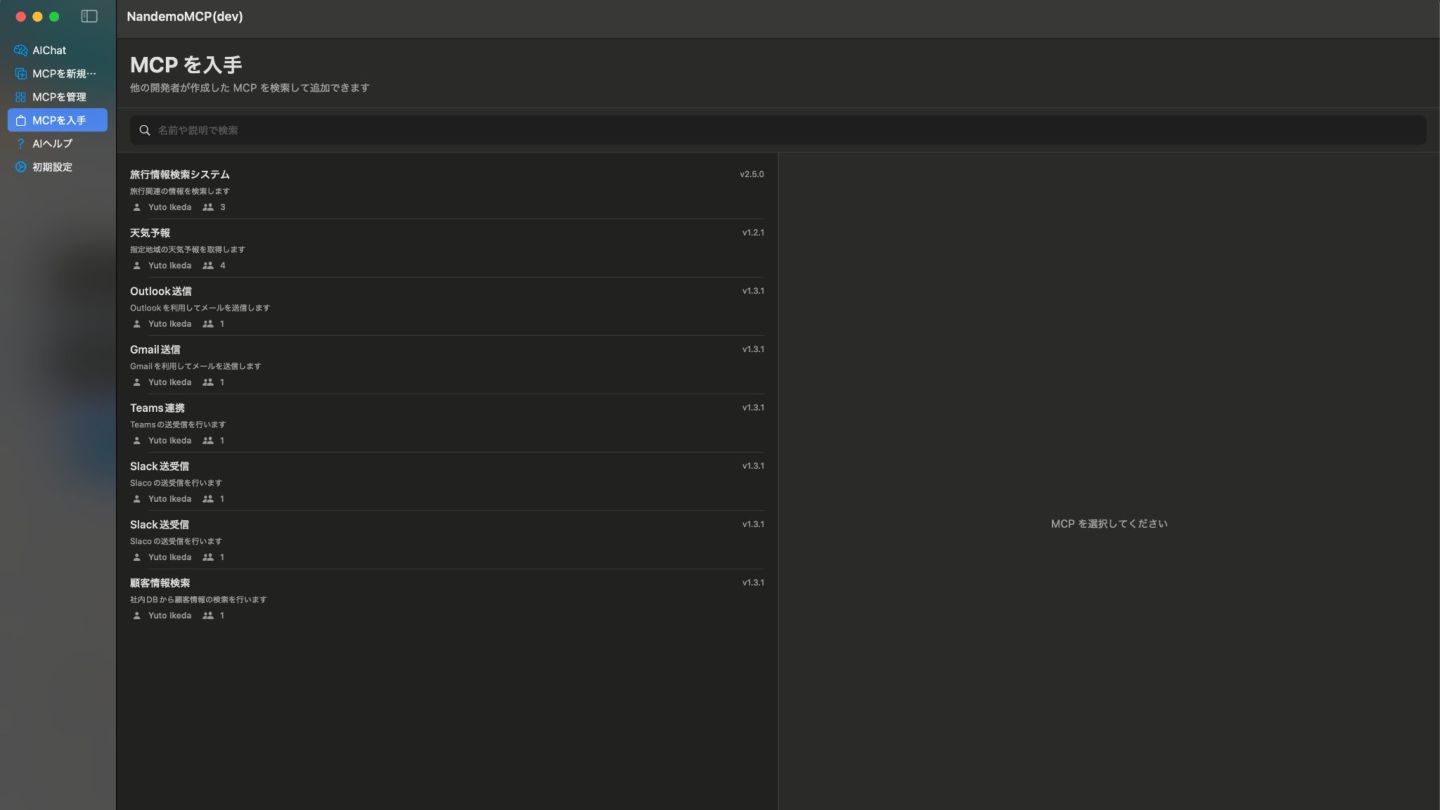Screen dimensions: 1440x810
Task: Click users icon in 旅行情報検索システム row
Action: pyautogui.click(x=208, y=207)
